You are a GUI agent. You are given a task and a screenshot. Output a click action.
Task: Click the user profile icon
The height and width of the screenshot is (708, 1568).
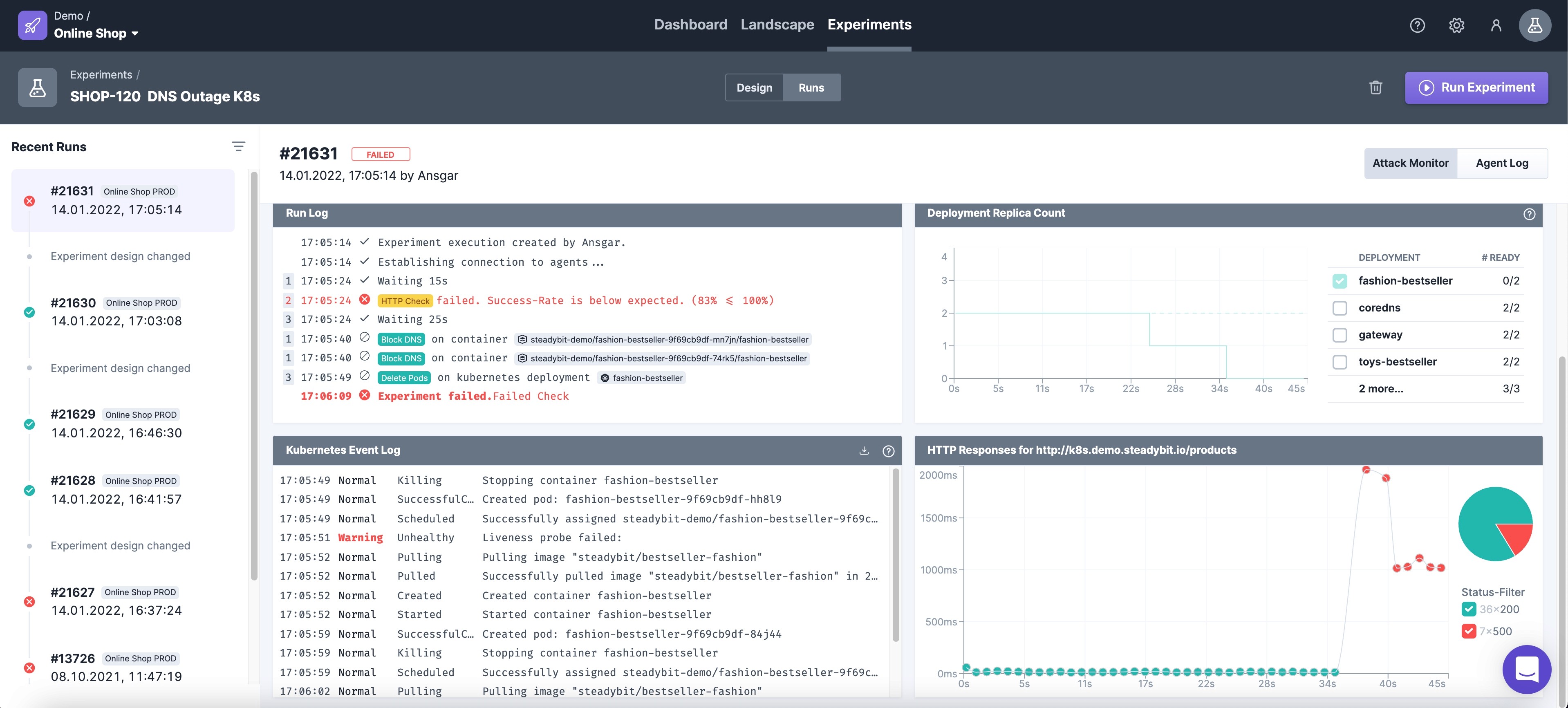1496,25
